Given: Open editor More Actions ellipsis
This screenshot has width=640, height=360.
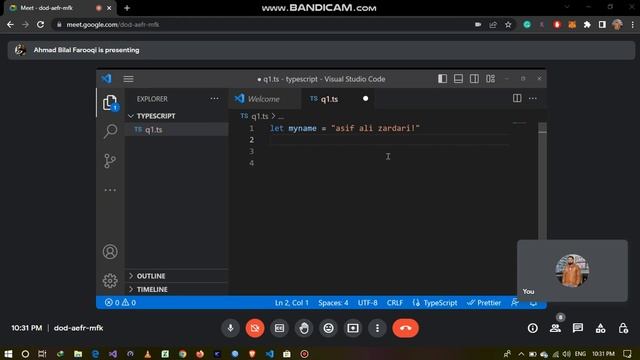Looking at the screenshot, I should point(533,98).
